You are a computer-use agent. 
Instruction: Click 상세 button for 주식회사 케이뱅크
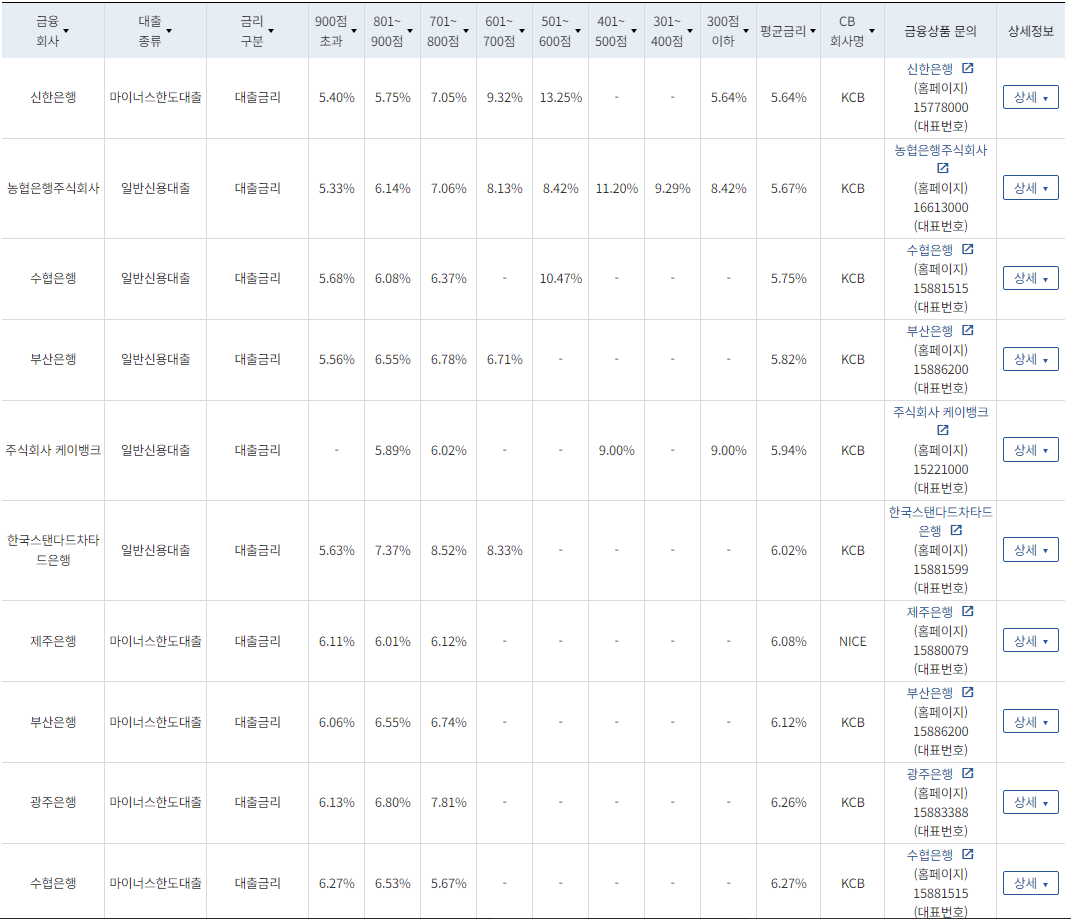[x=1030, y=448]
